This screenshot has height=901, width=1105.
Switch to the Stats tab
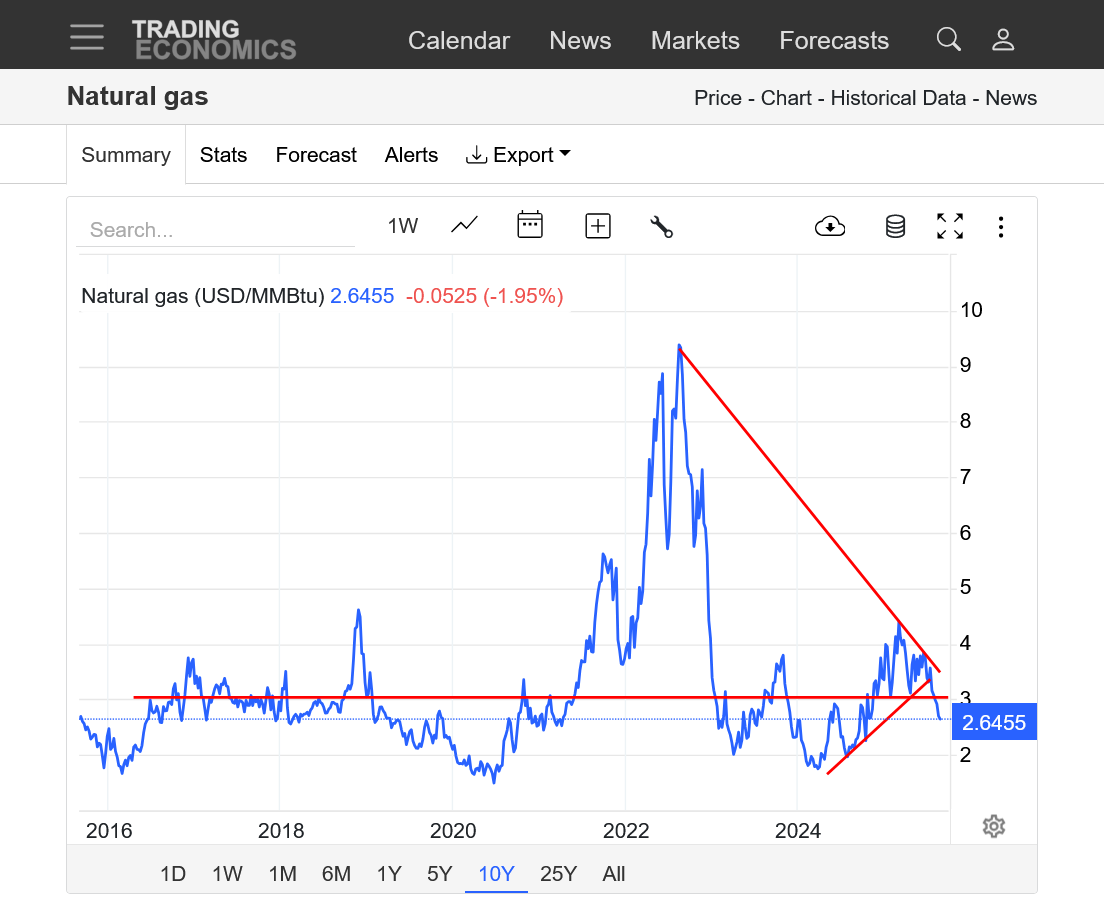pyautogui.click(x=223, y=155)
